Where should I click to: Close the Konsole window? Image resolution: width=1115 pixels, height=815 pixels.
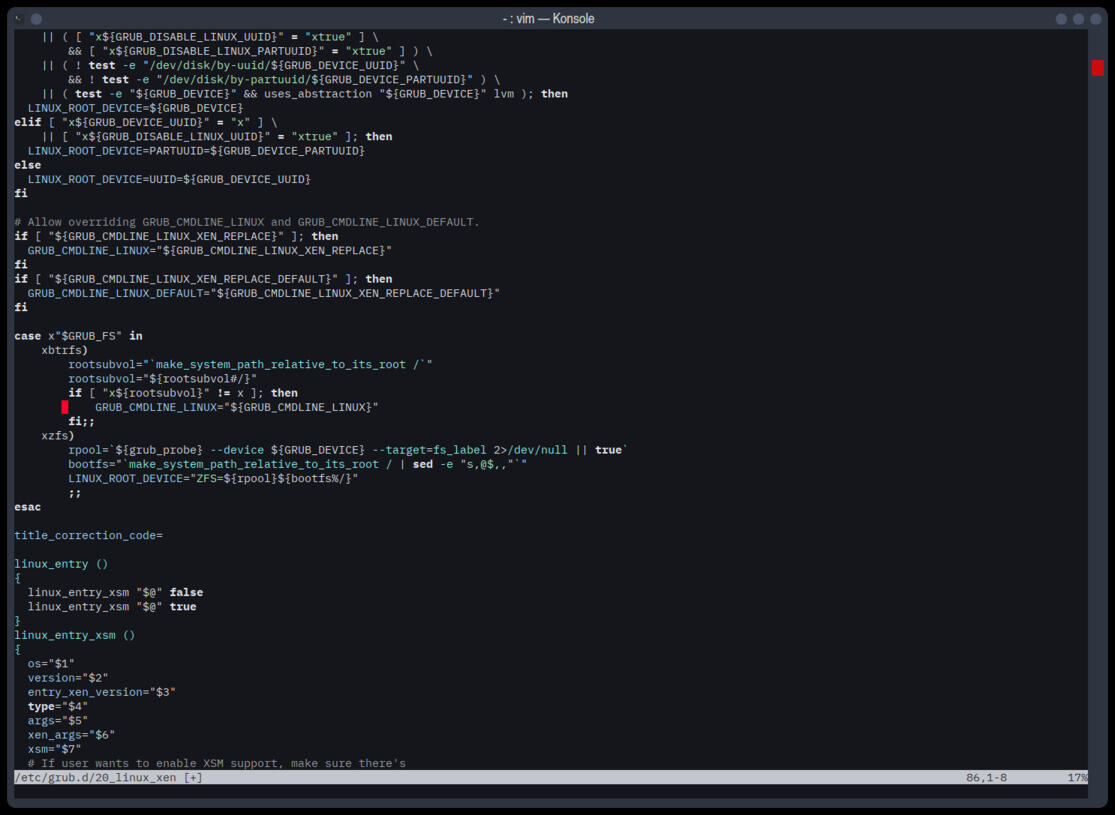(x=1096, y=19)
